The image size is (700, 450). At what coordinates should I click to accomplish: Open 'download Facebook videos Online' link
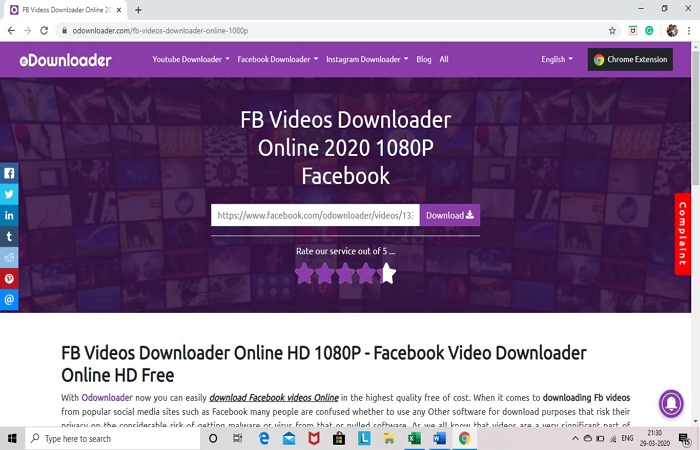(274, 397)
